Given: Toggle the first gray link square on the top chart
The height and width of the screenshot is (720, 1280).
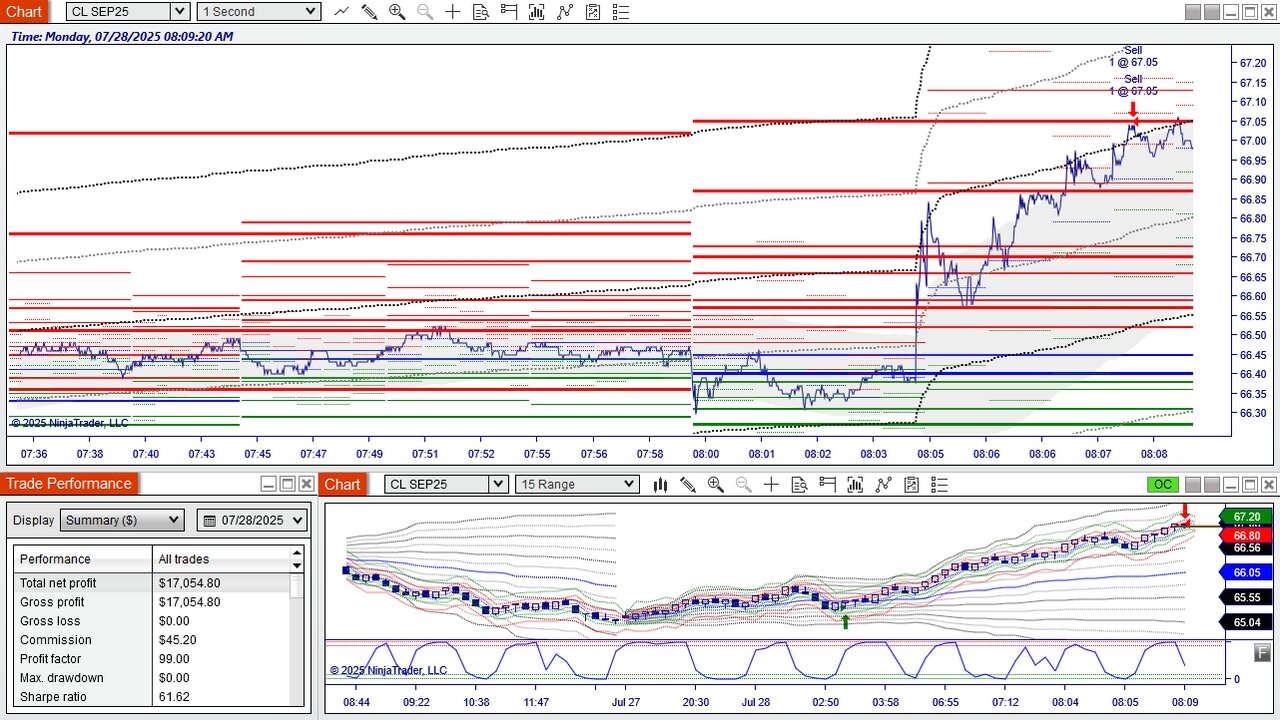Looking at the screenshot, I should (x=1193, y=12).
